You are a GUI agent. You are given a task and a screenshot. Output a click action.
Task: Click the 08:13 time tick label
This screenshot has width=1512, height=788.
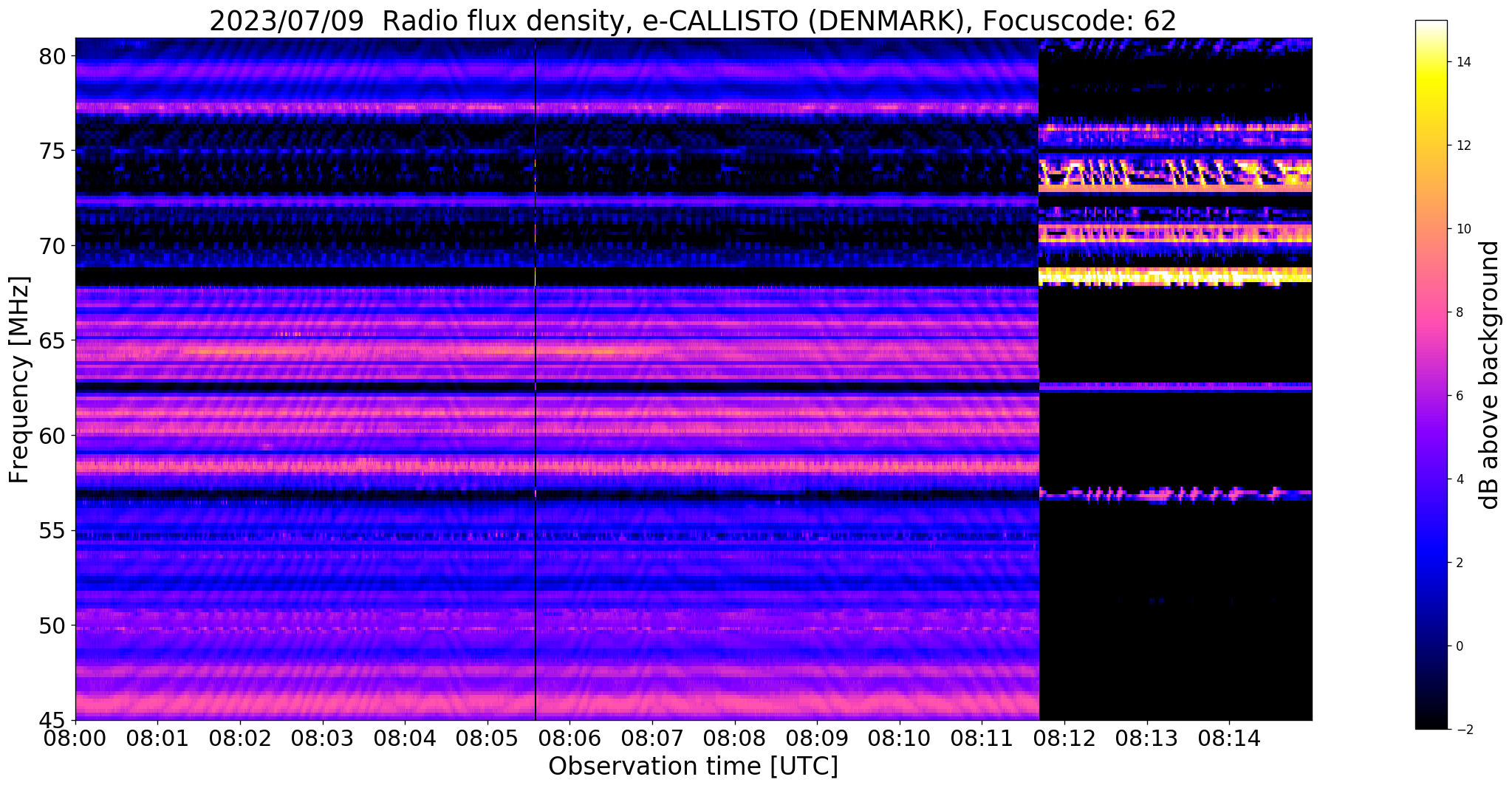1147,738
